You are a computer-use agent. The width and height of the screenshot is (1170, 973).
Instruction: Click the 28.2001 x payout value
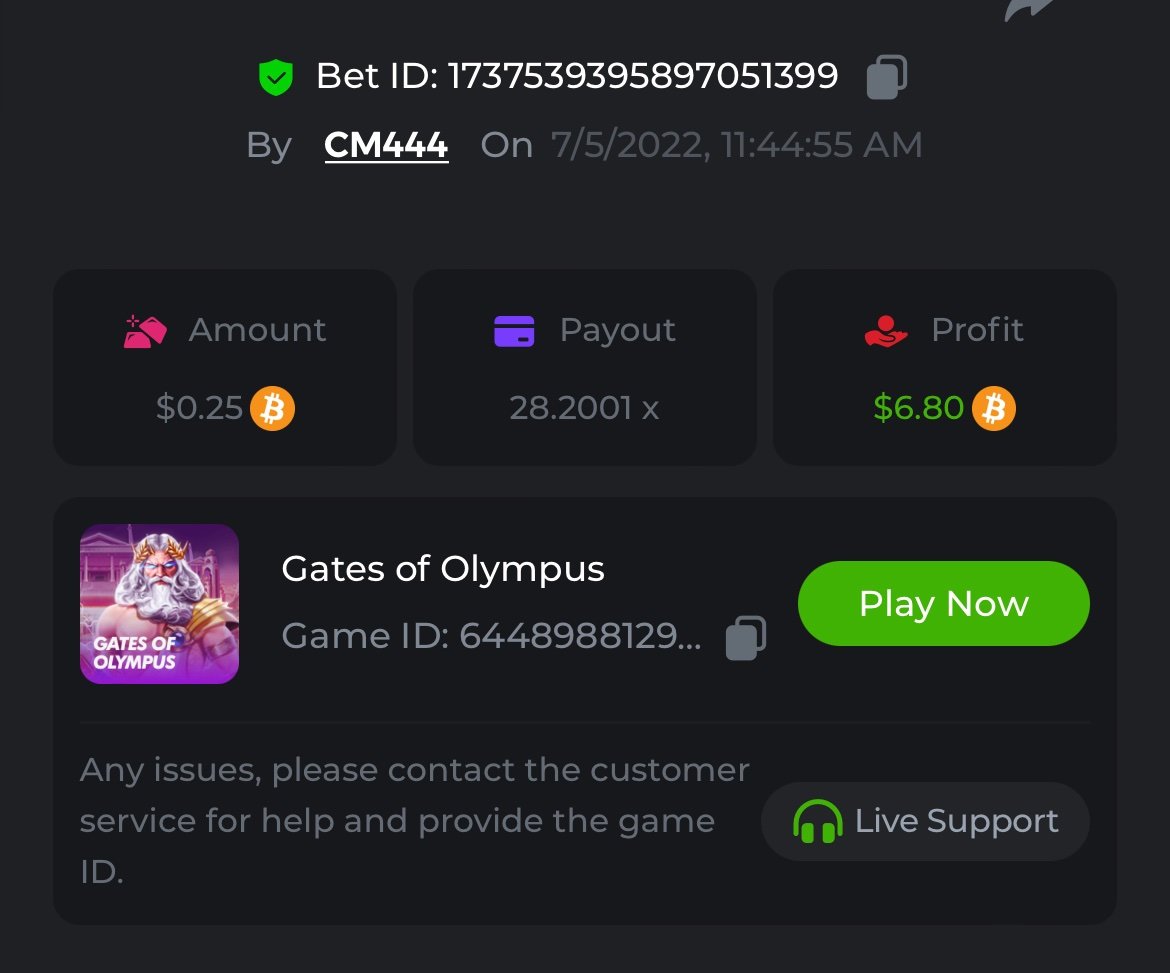tap(584, 408)
